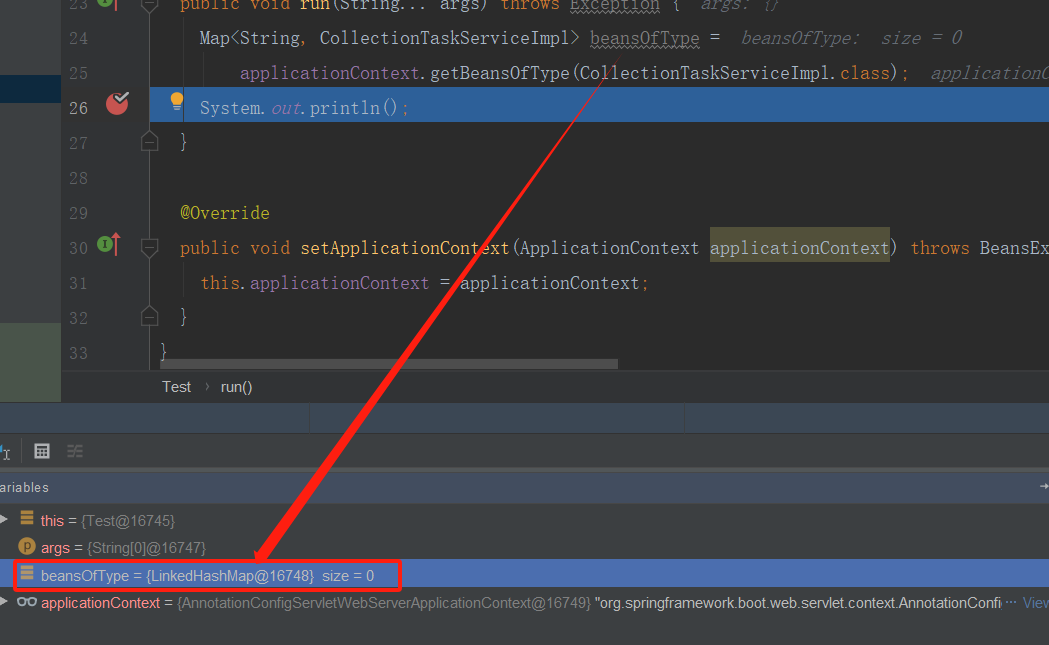The image size is (1049, 645).
Task: Expand the 'this' variable node
Action: click(4, 519)
